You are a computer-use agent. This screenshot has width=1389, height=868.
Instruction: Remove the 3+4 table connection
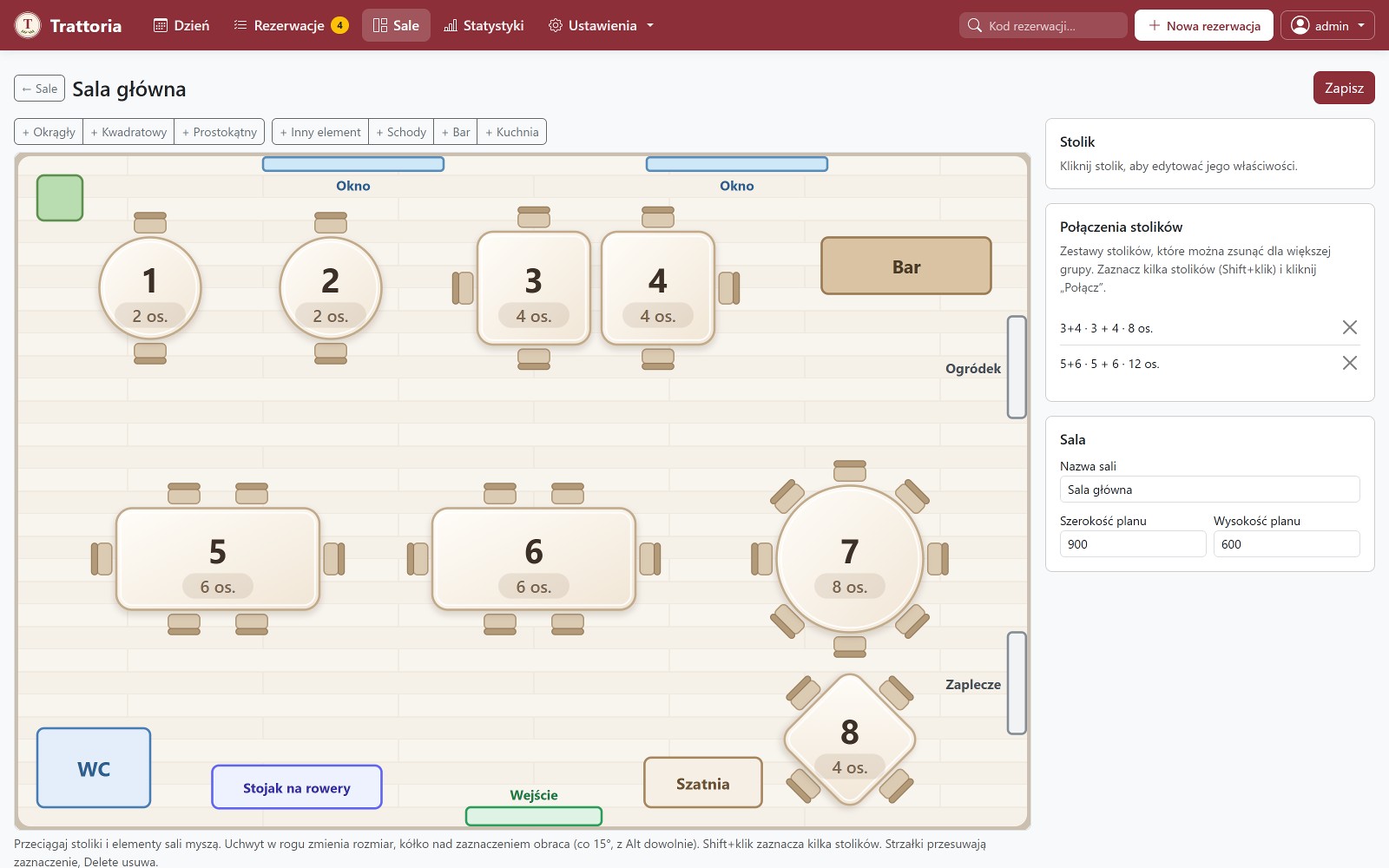[1349, 327]
